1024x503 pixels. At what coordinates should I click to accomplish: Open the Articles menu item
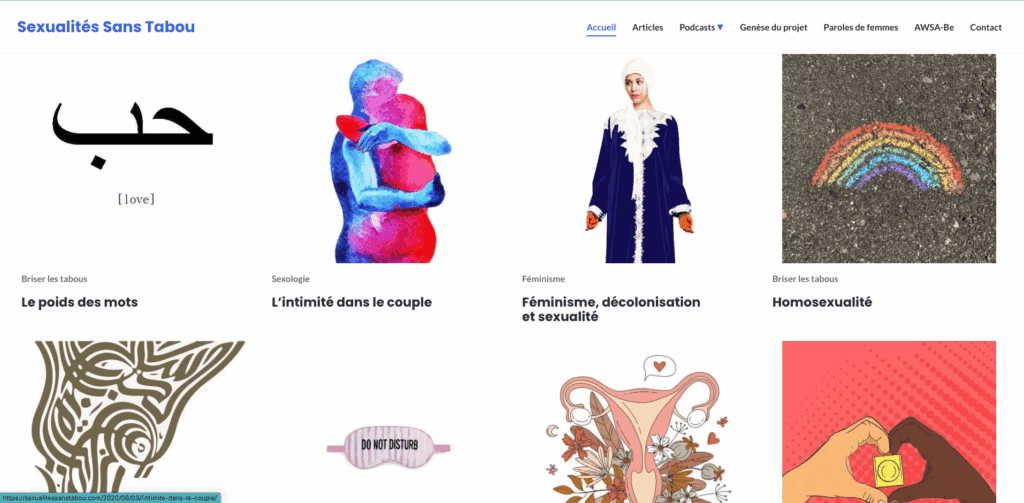pyautogui.click(x=647, y=27)
